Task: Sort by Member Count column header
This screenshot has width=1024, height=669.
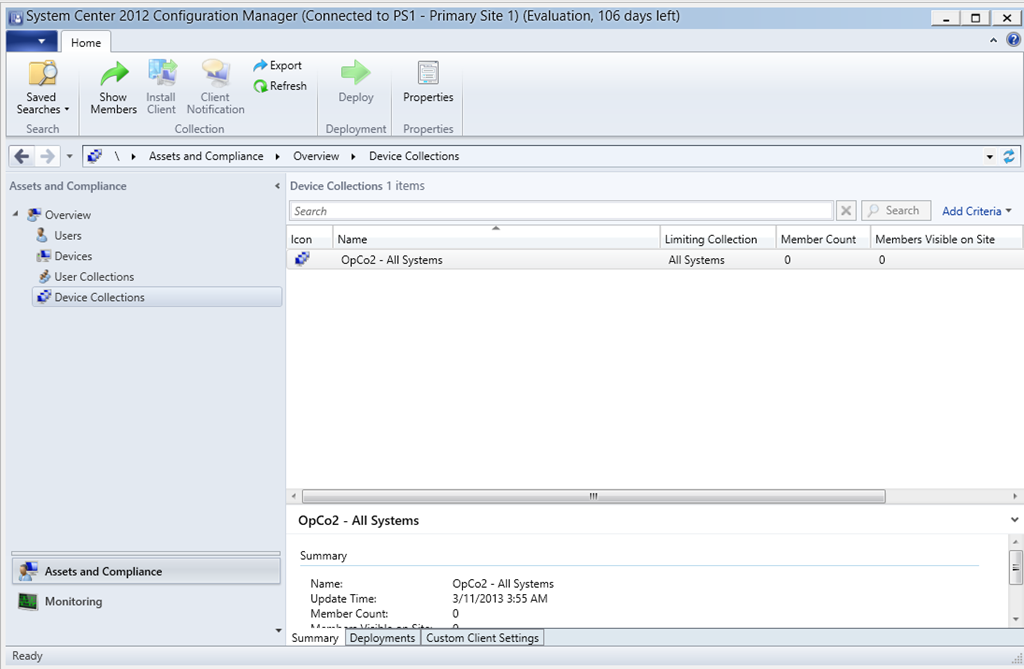Action: 823,239
